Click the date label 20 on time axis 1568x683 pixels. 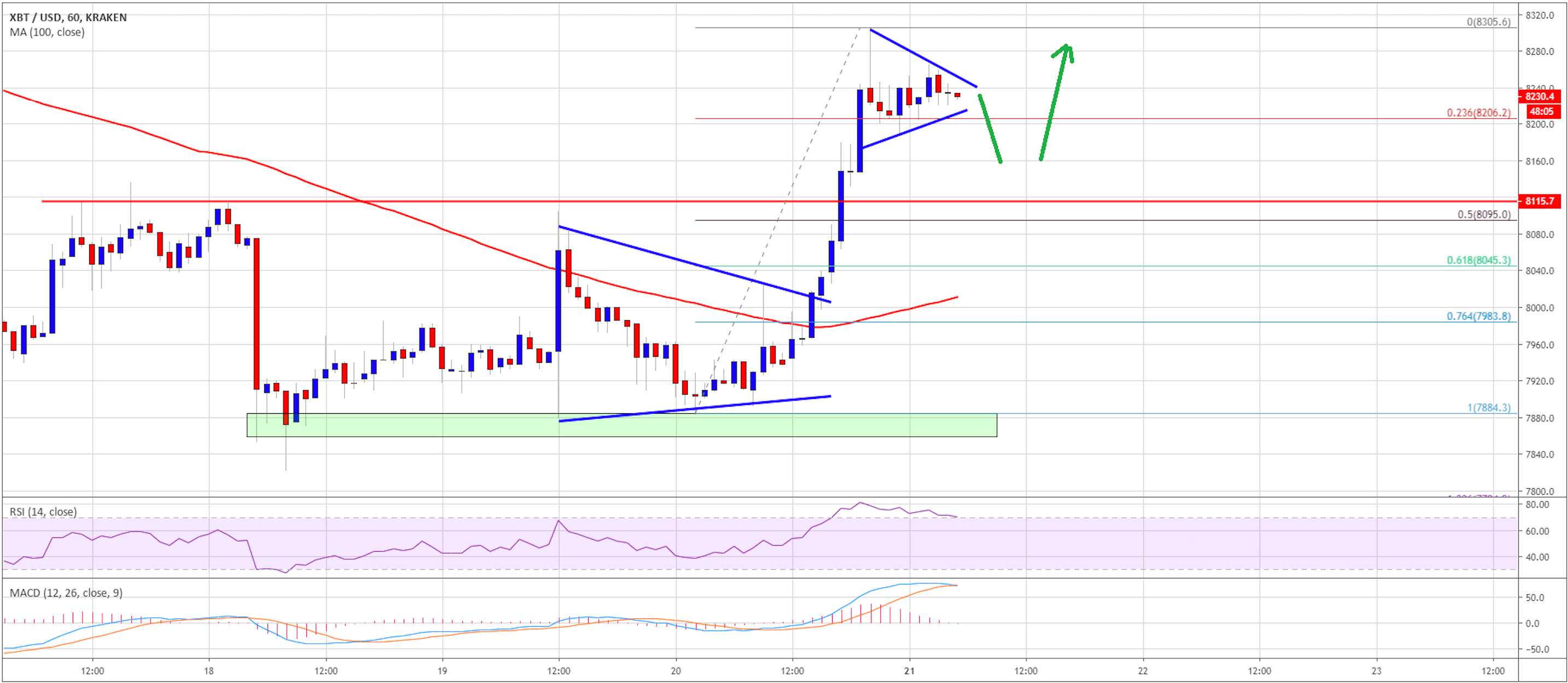tap(676, 671)
